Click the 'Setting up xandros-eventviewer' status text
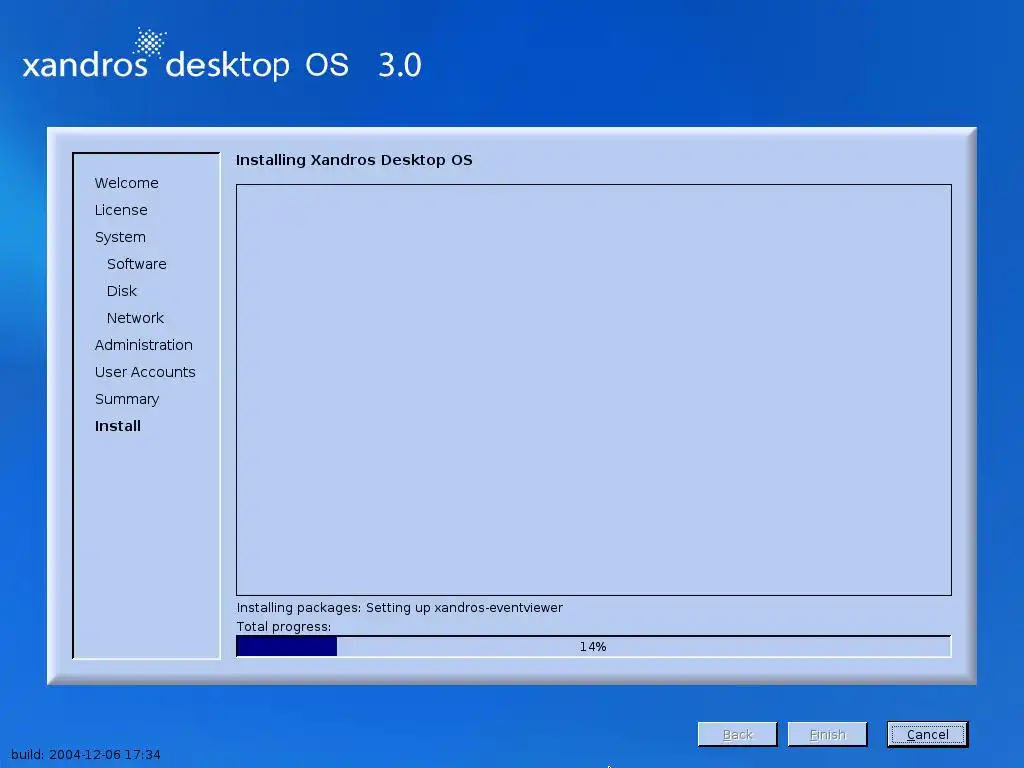This screenshot has width=1024, height=768. tap(464, 607)
